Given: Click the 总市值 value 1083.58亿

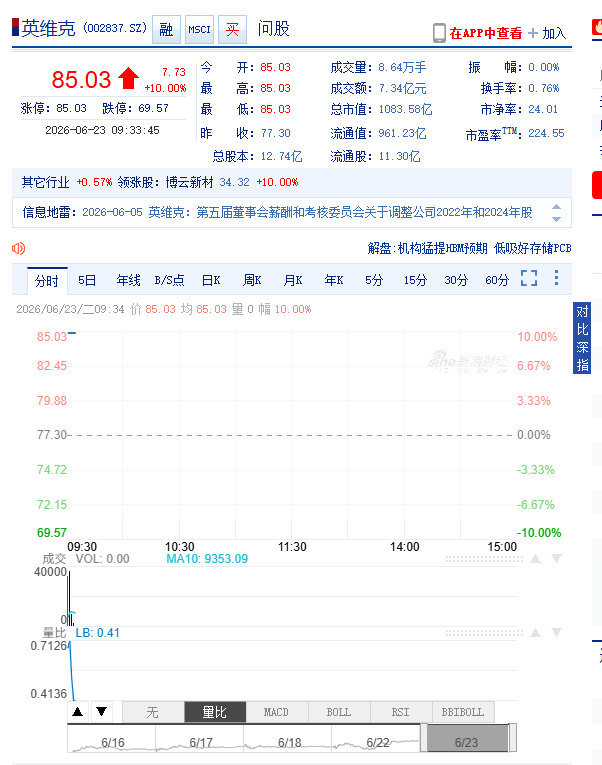Looking at the screenshot, I should click(x=405, y=109).
